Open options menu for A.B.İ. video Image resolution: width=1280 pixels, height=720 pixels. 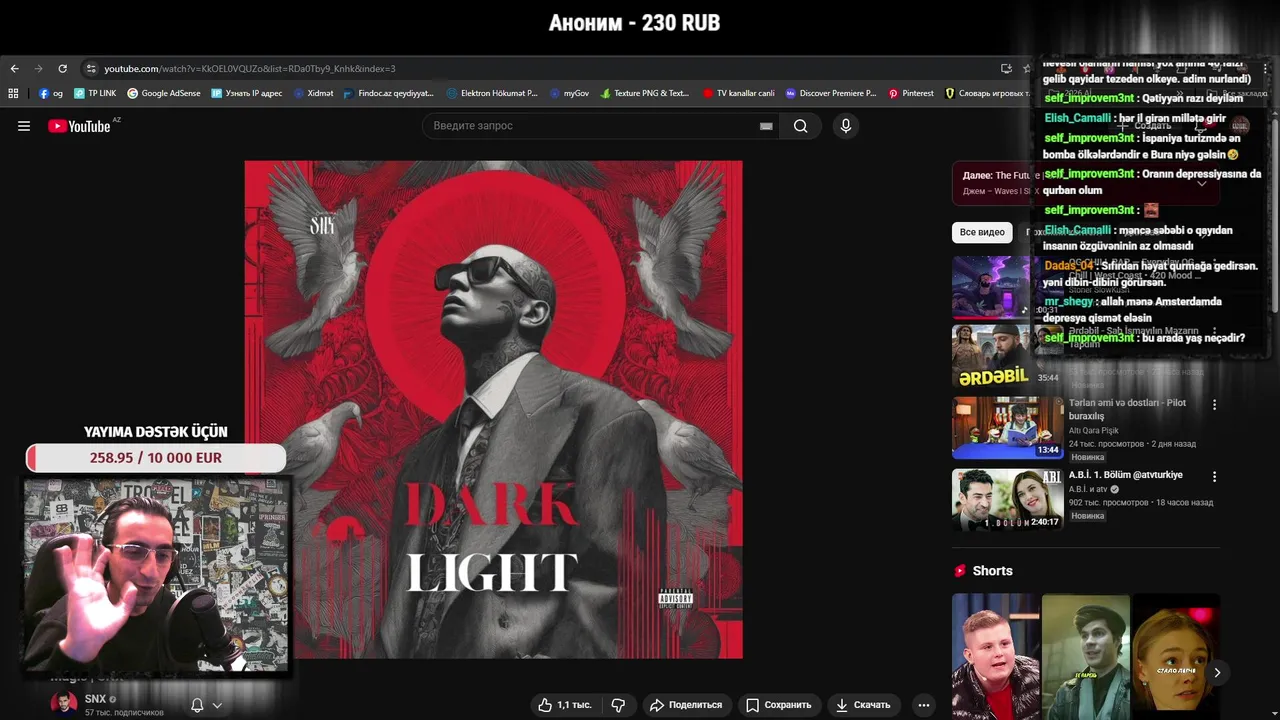1214,477
